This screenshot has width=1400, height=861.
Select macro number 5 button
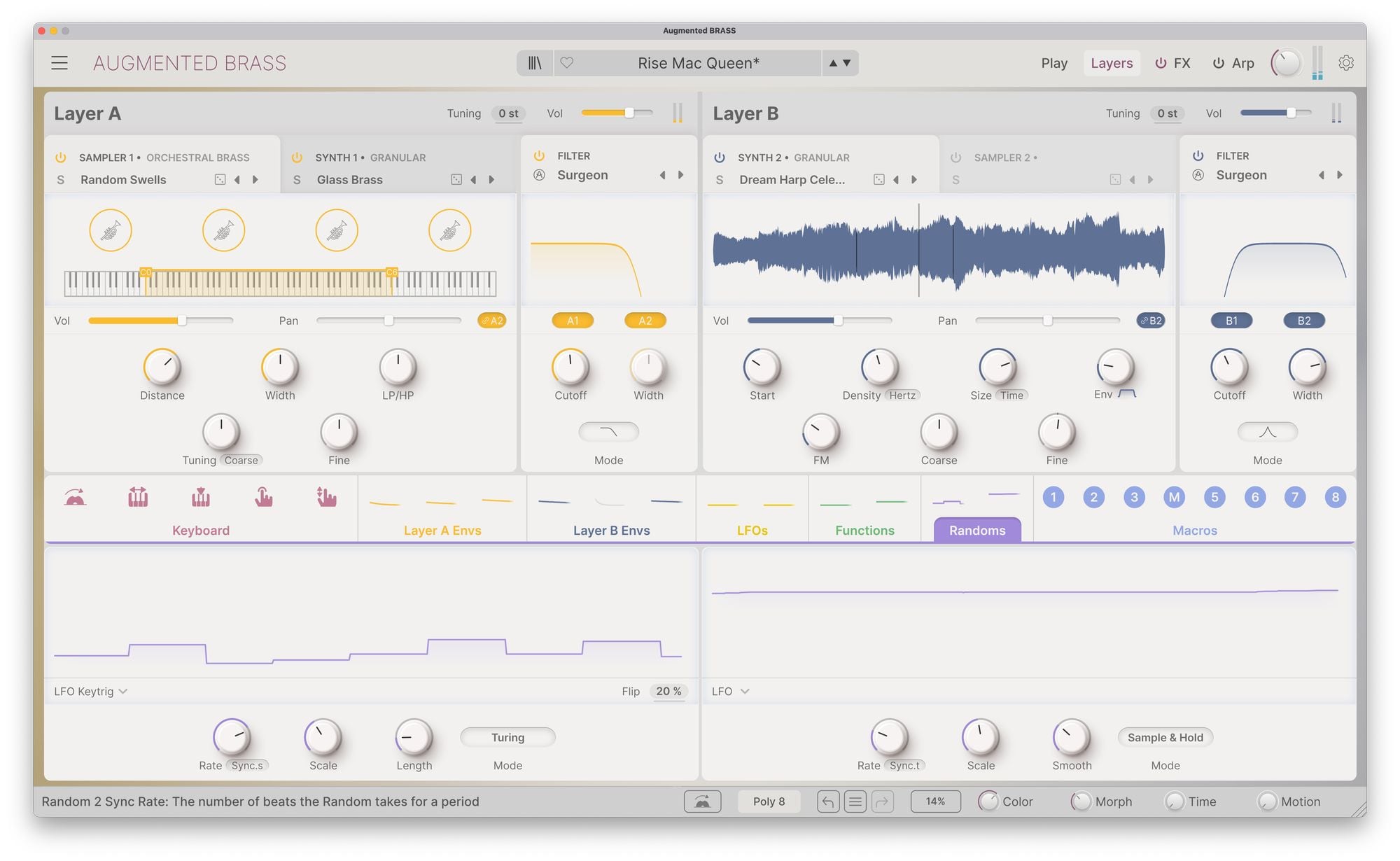click(x=1214, y=498)
